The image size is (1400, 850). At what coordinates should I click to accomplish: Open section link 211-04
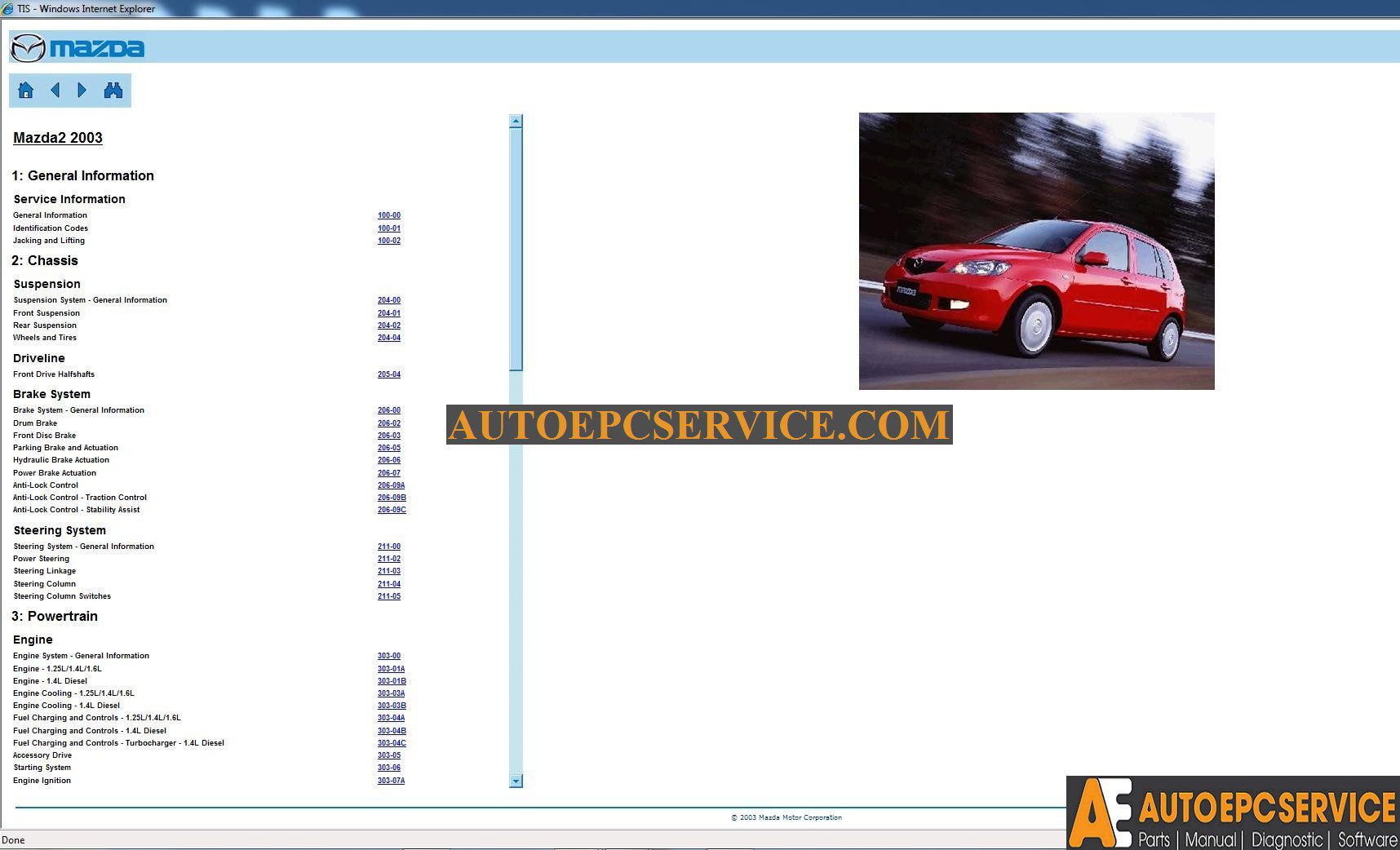tap(389, 584)
